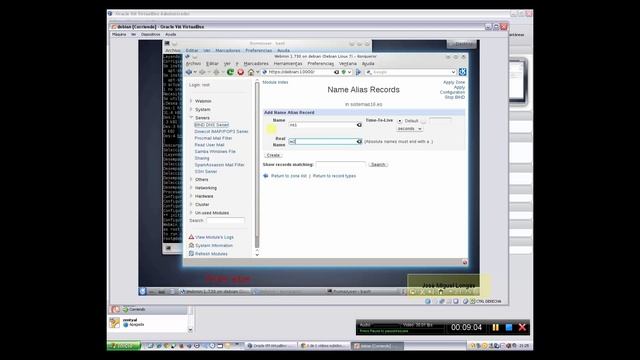Click the Refresh Modules icon in sidebar
The image size is (640, 360).
click(191, 253)
